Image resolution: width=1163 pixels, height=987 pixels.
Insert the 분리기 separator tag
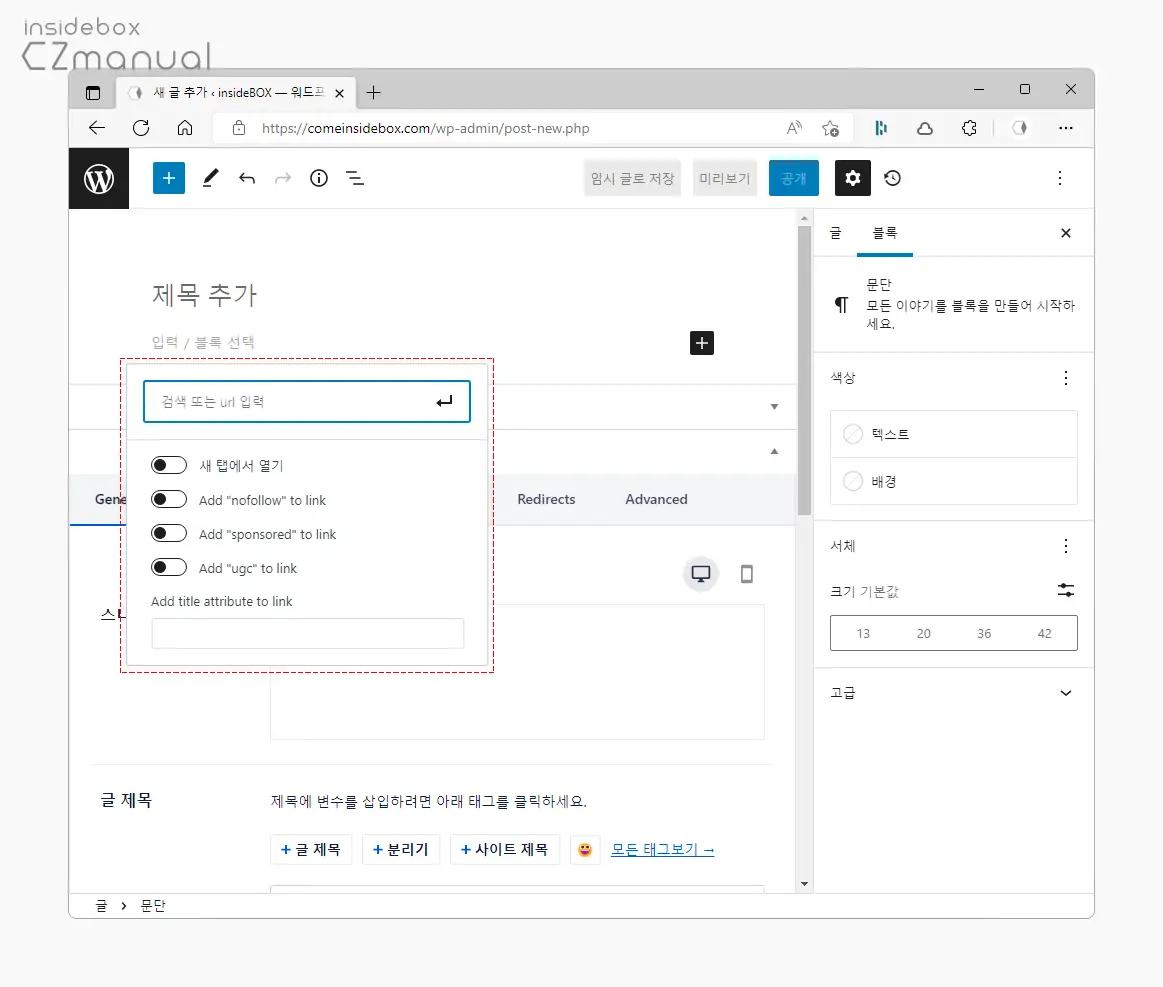[401, 850]
